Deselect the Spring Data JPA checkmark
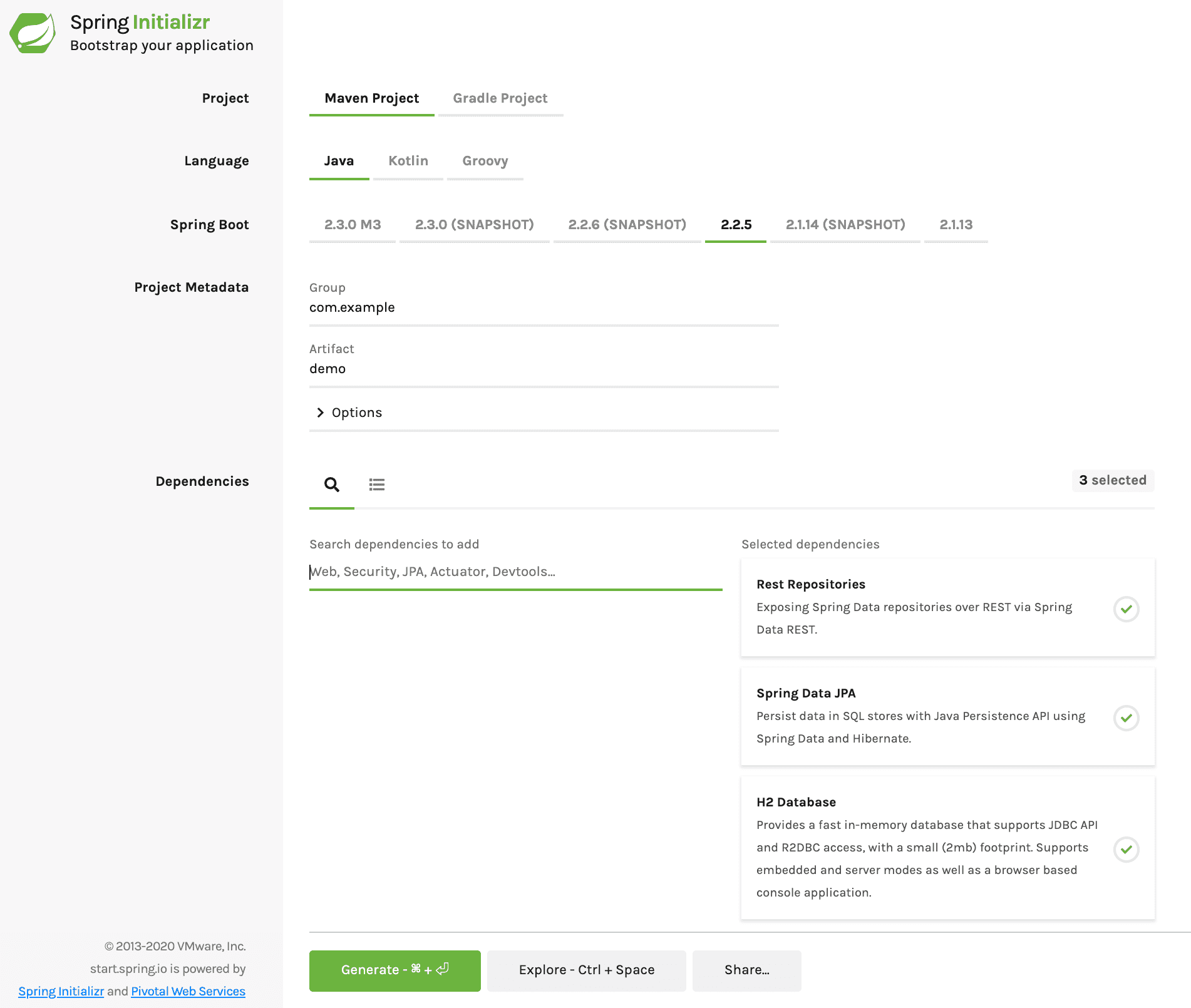The image size is (1191, 1008). [x=1127, y=718]
